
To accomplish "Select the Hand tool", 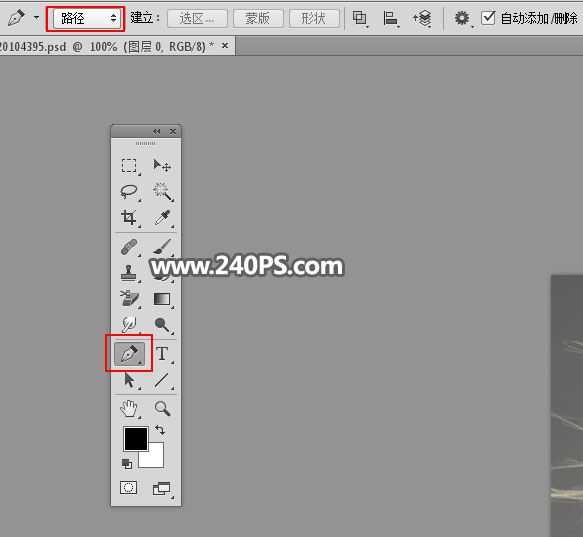I will (129, 408).
